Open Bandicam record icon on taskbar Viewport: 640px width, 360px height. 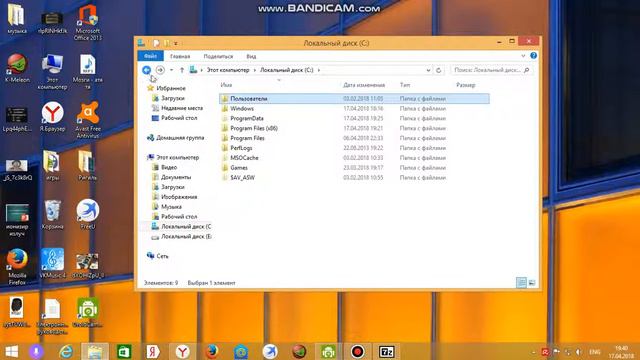357,351
